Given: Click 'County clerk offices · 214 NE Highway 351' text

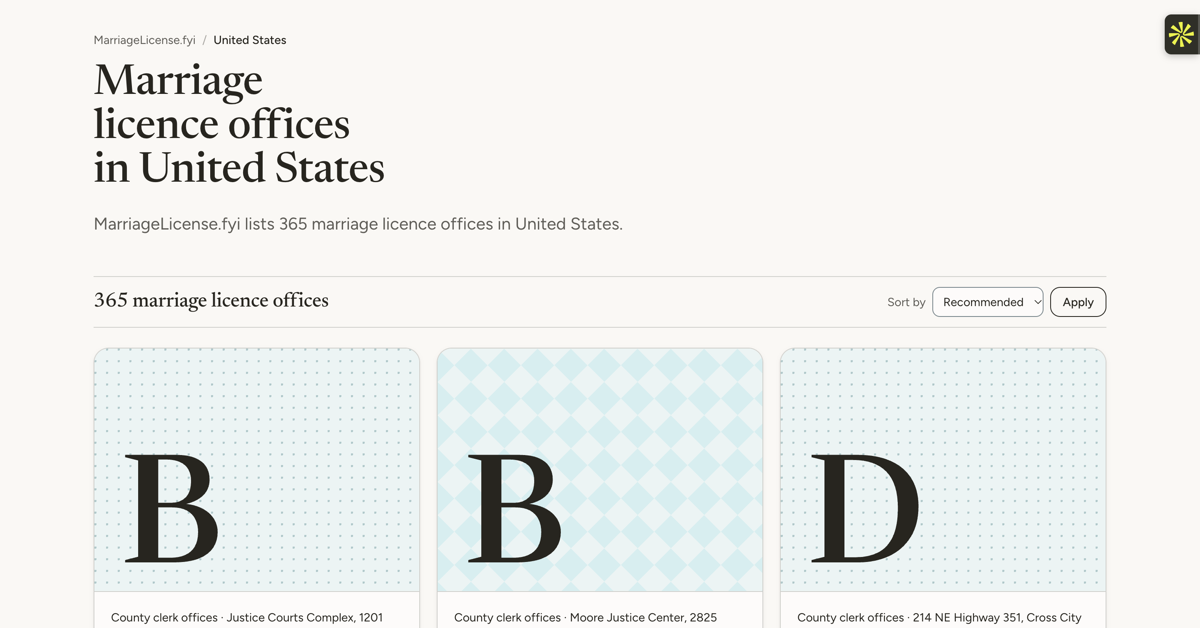Looking at the screenshot, I should (x=939, y=618).
